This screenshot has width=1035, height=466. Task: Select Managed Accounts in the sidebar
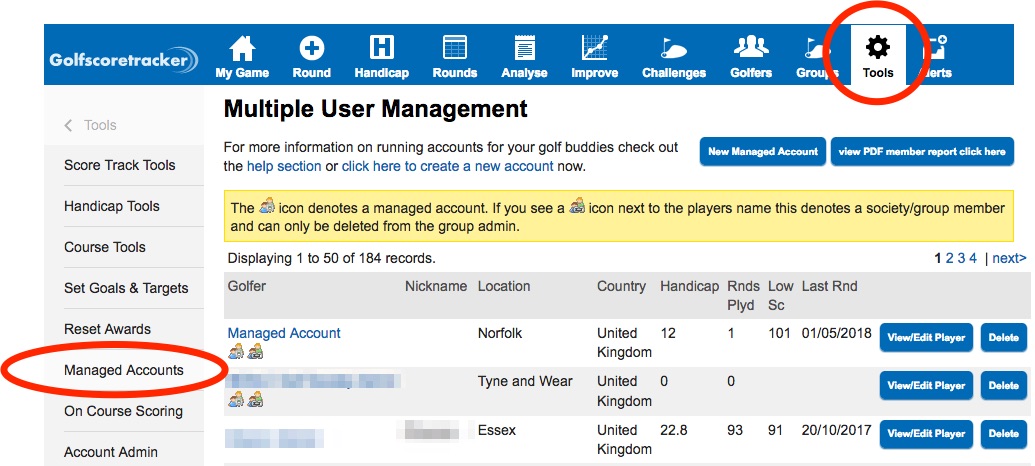pyautogui.click(x=124, y=370)
